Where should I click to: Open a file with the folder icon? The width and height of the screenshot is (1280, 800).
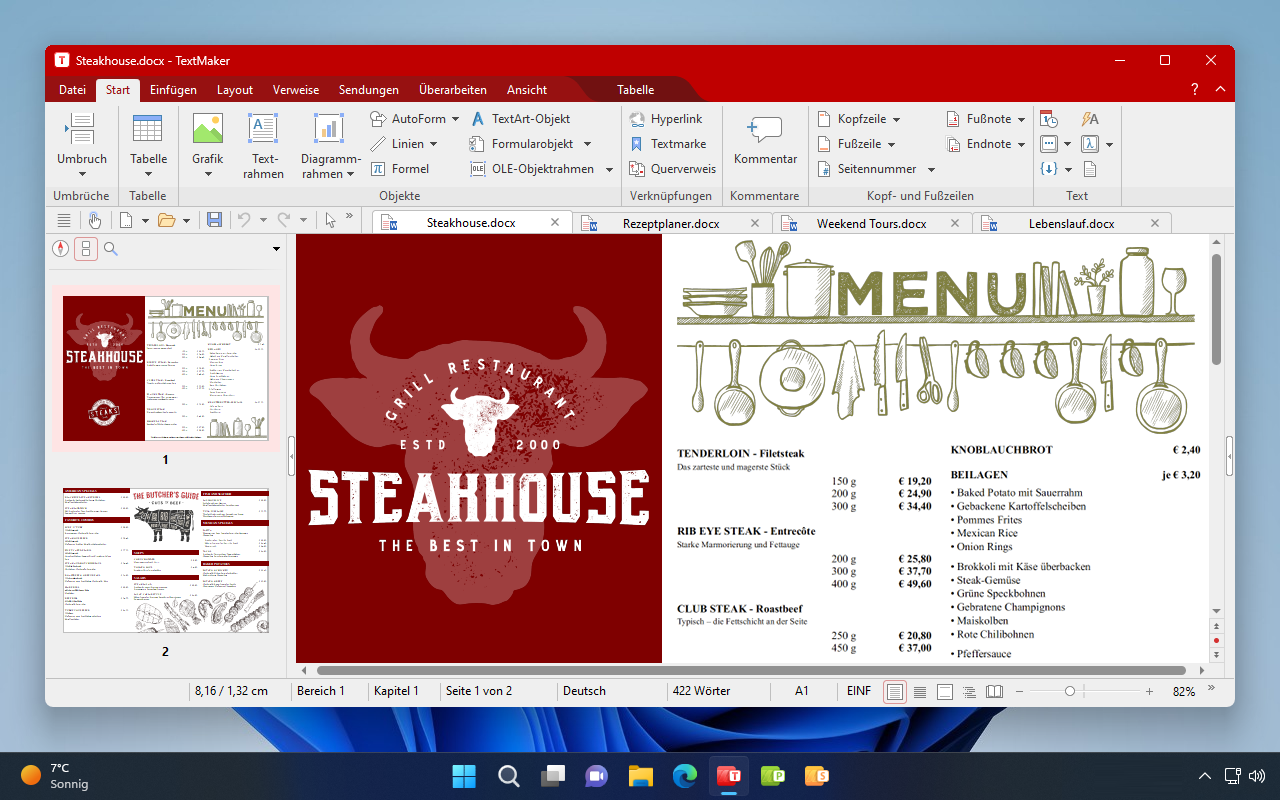click(166, 220)
